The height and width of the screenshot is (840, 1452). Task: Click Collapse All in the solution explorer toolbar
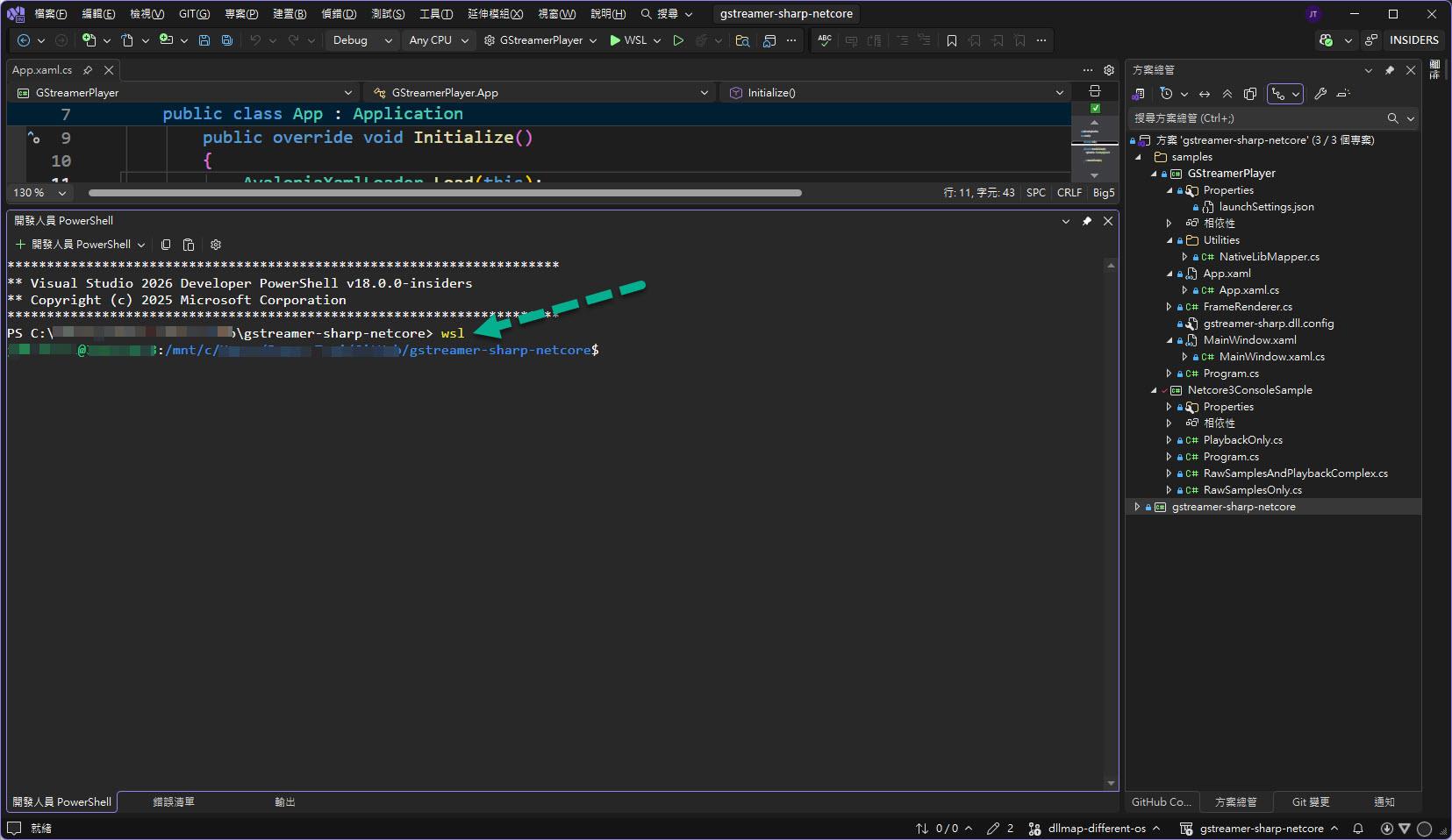(x=1227, y=94)
